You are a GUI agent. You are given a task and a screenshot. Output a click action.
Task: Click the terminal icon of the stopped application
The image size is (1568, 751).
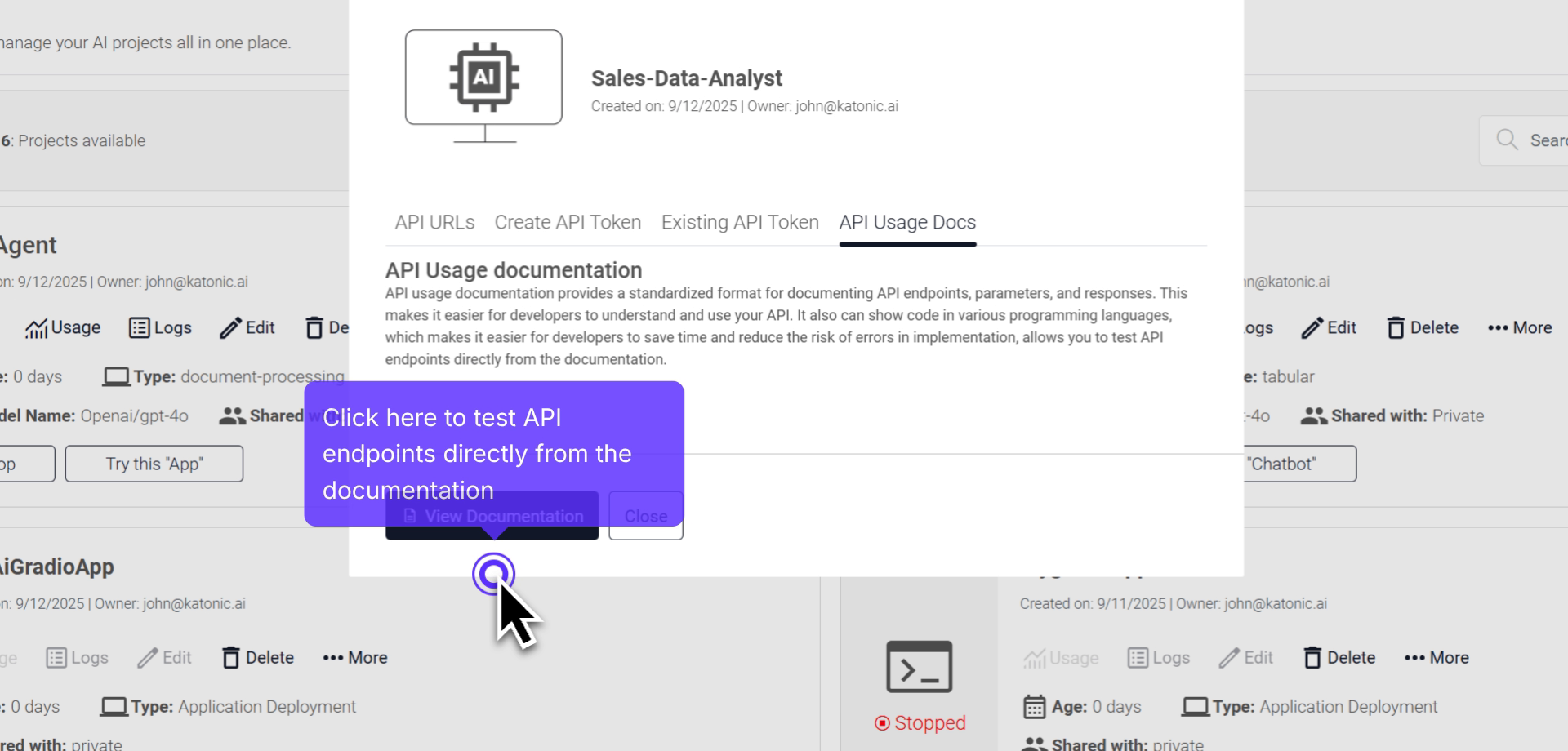pos(918,666)
